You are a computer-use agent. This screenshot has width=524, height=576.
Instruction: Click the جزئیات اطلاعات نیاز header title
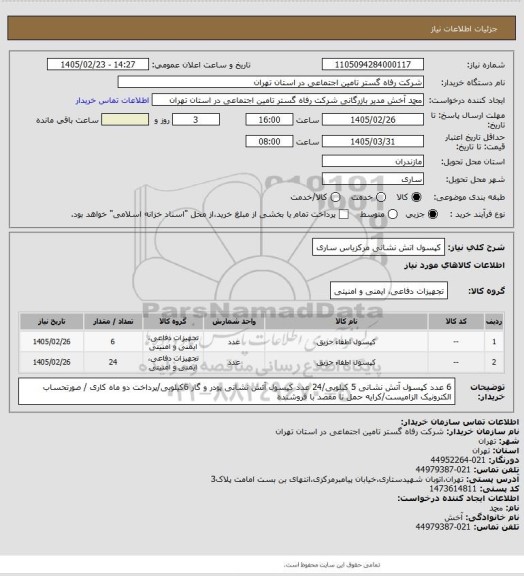(x=464, y=29)
